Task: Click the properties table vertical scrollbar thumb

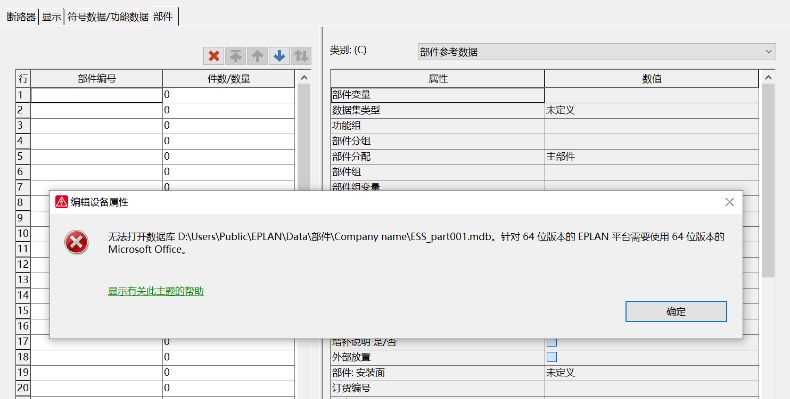Action: click(768, 180)
